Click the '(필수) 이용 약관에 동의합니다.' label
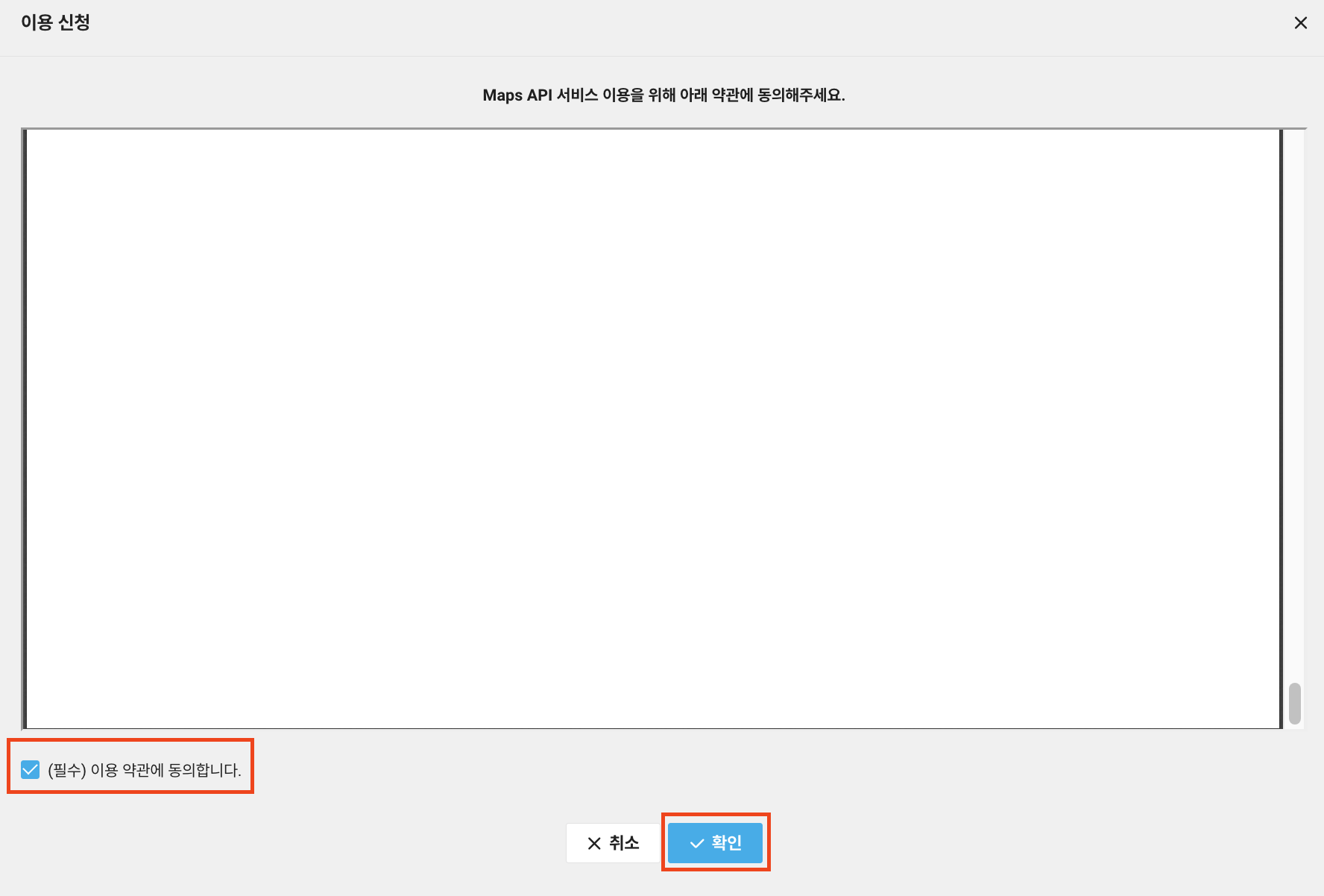The width and height of the screenshot is (1324, 896). pos(144,770)
